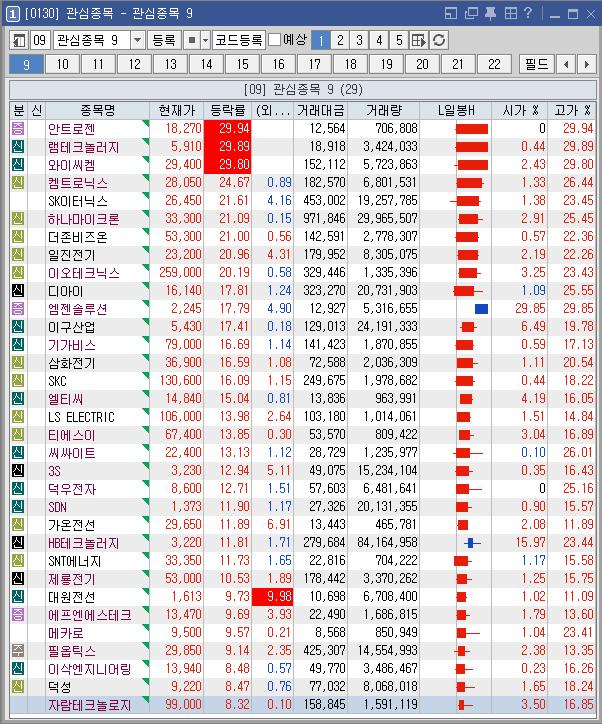Click the duplicate window icon in the title bar
Viewport: 602px width, 724px height.
point(471,13)
